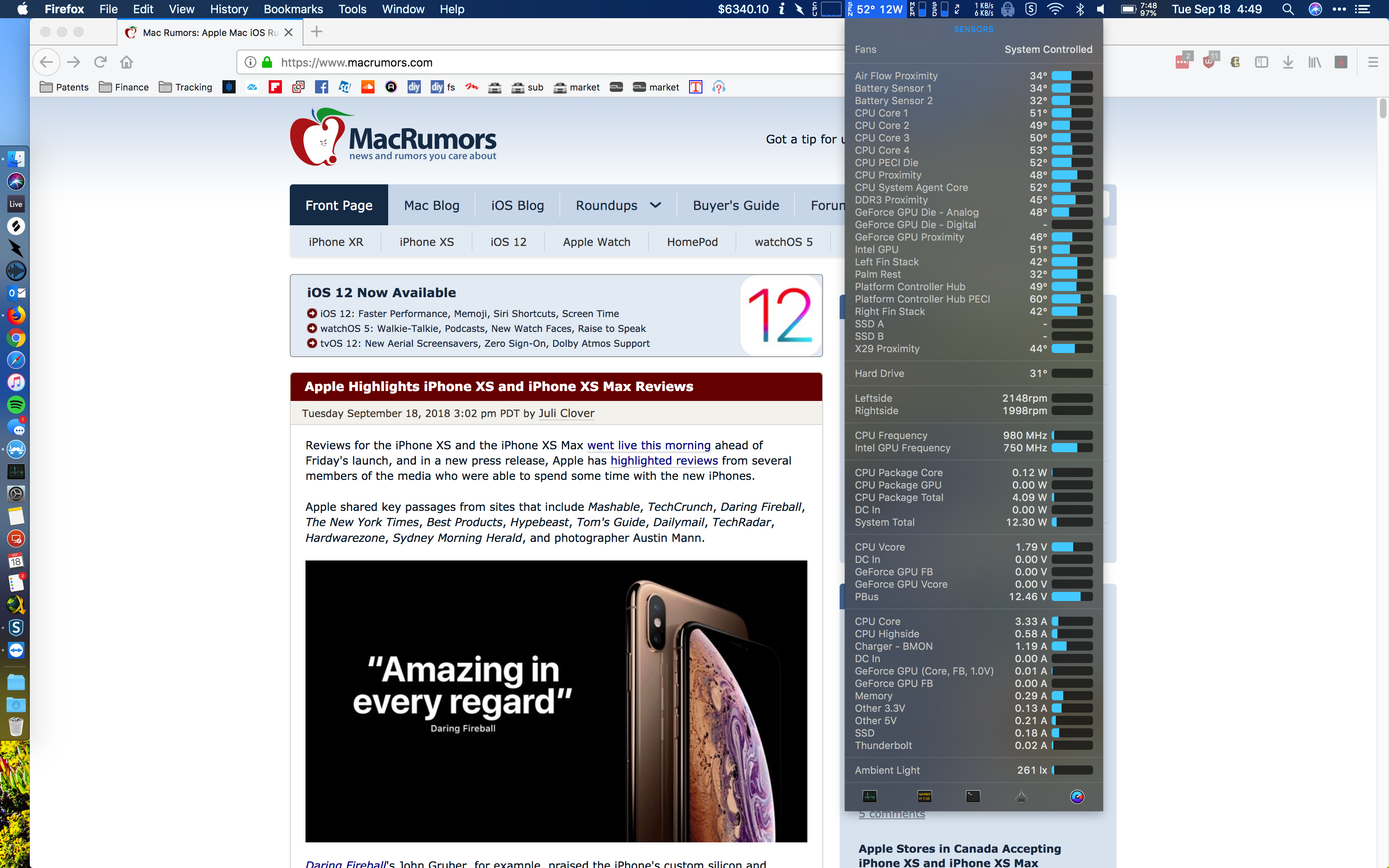Screen dimensions: 1389x868
Task: Toggle the Firefox sidebar view
Action: (1262, 62)
